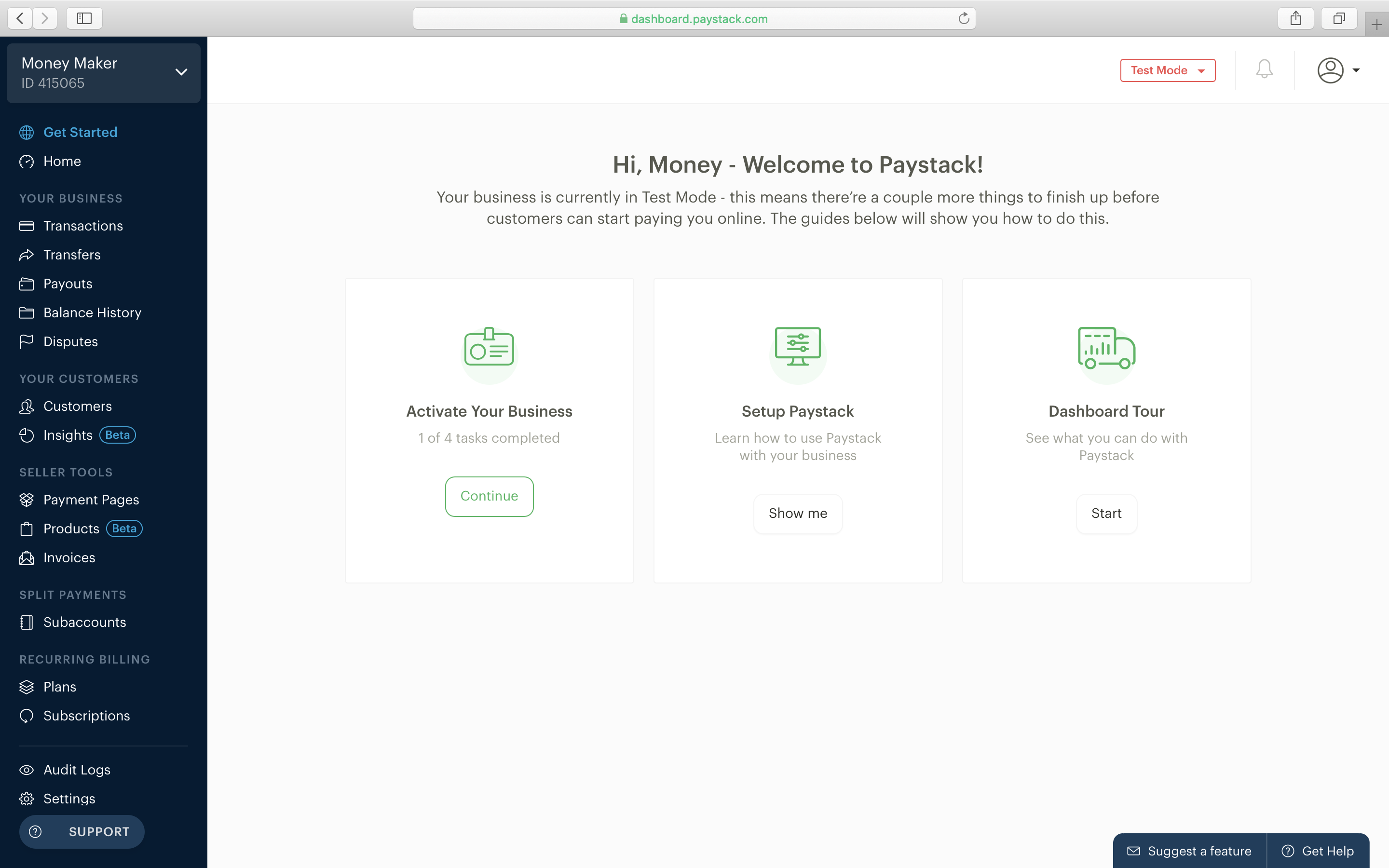
Task: Click the Transfers sidebar icon
Action: 28,254
